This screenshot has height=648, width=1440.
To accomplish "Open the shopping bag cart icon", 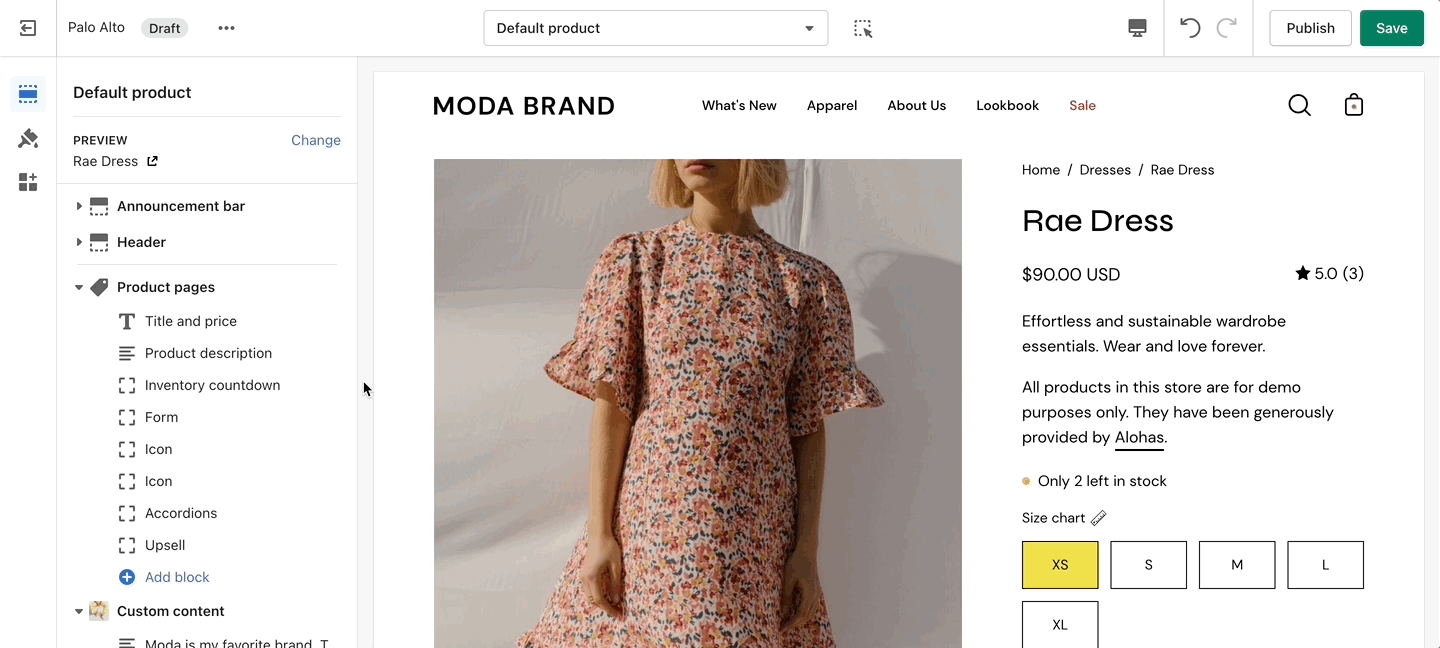I will point(1354,105).
